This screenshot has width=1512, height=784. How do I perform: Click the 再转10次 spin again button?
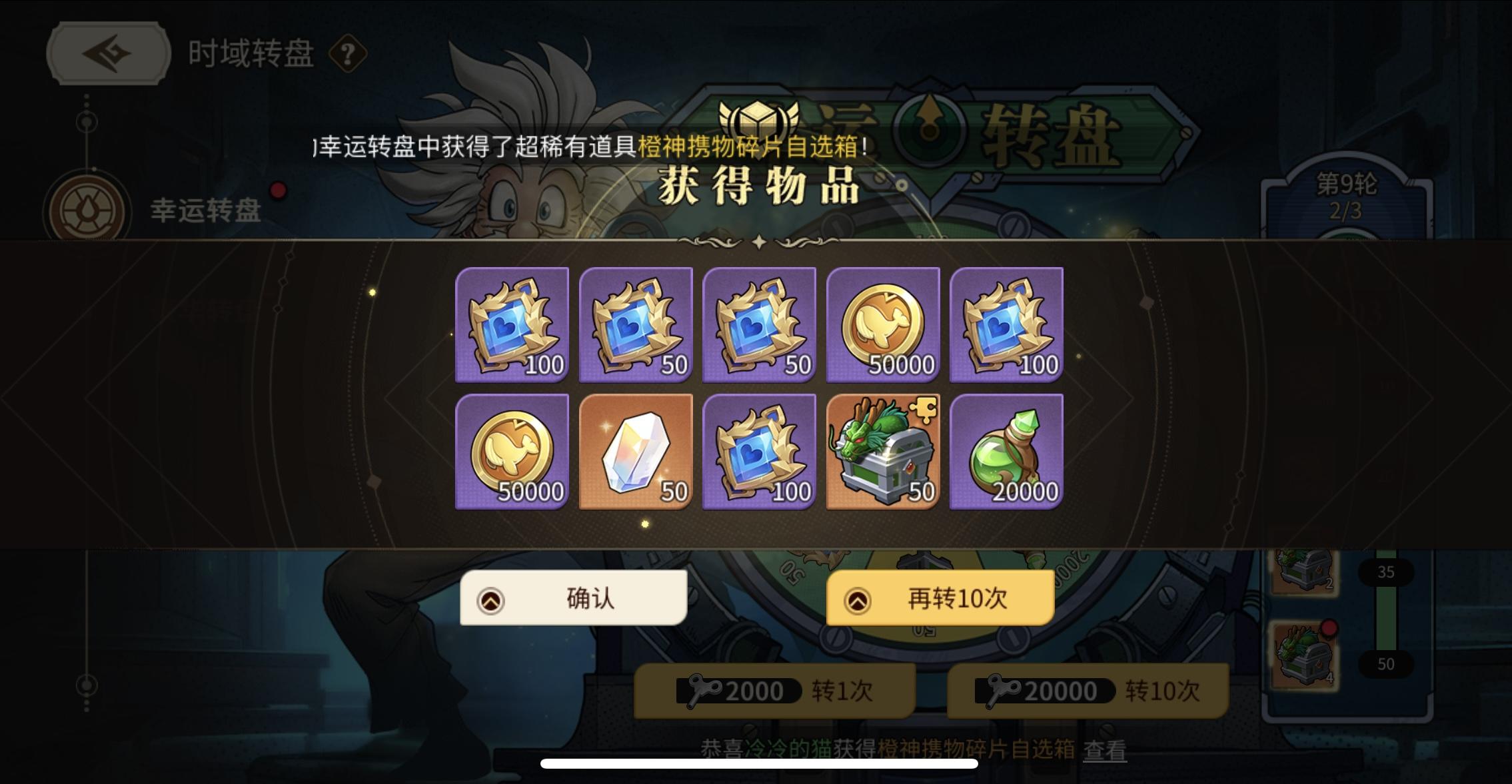940,597
